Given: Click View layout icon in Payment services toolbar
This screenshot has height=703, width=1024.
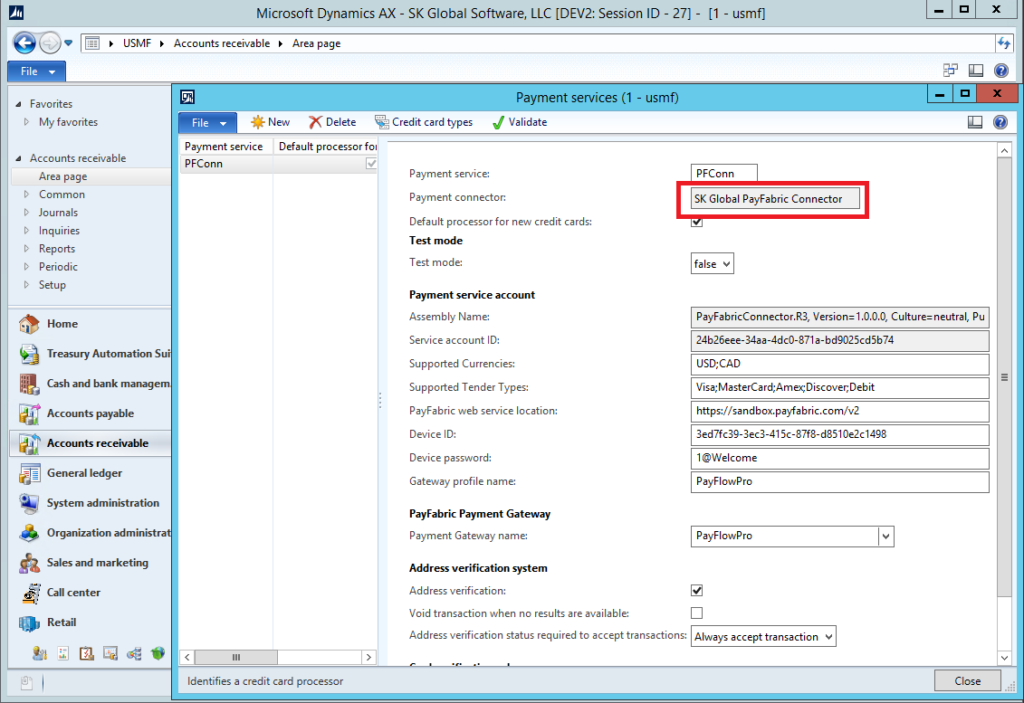Looking at the screenshot, I should 975,122.
